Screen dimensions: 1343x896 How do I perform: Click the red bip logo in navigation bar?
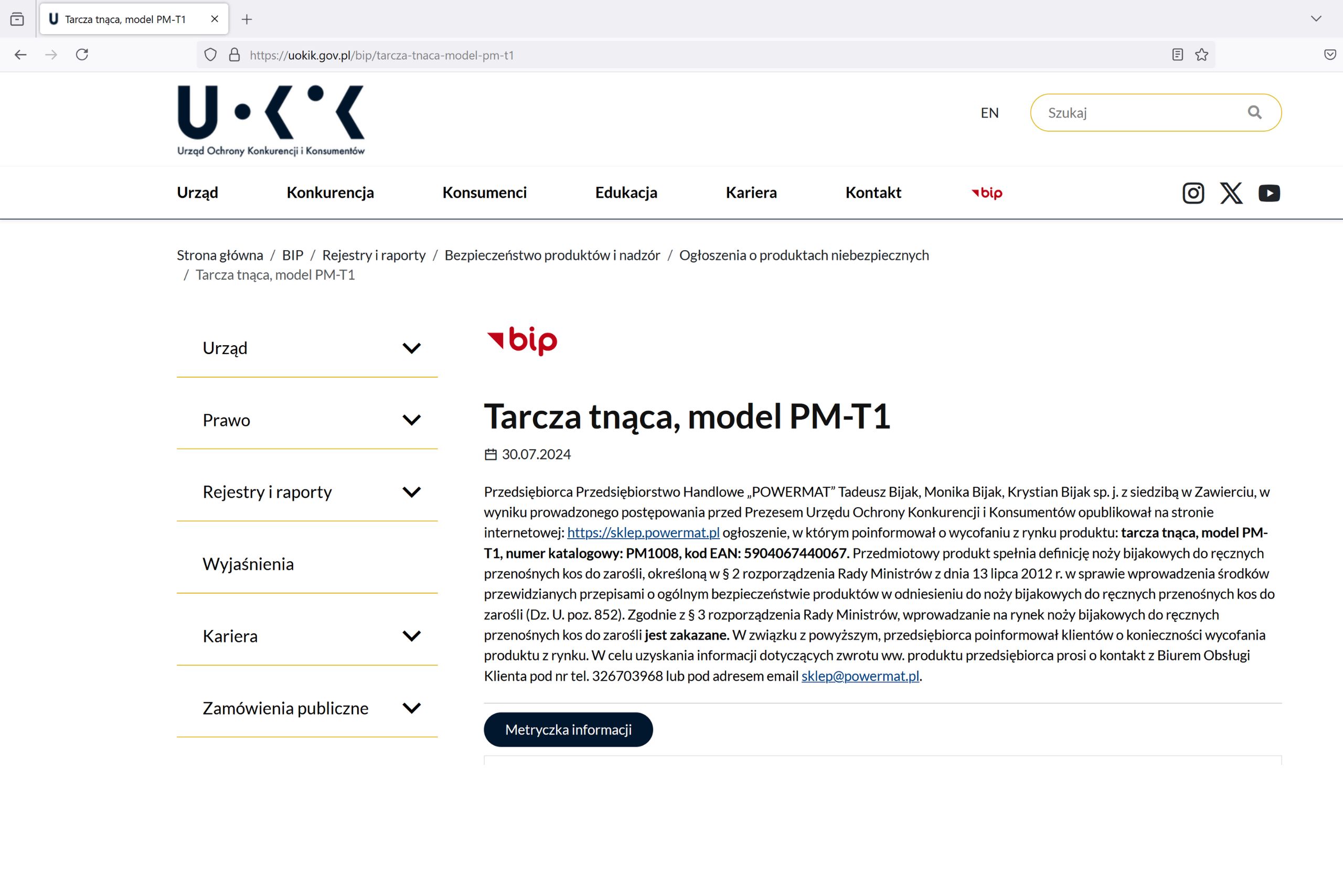tap(987, 193)
